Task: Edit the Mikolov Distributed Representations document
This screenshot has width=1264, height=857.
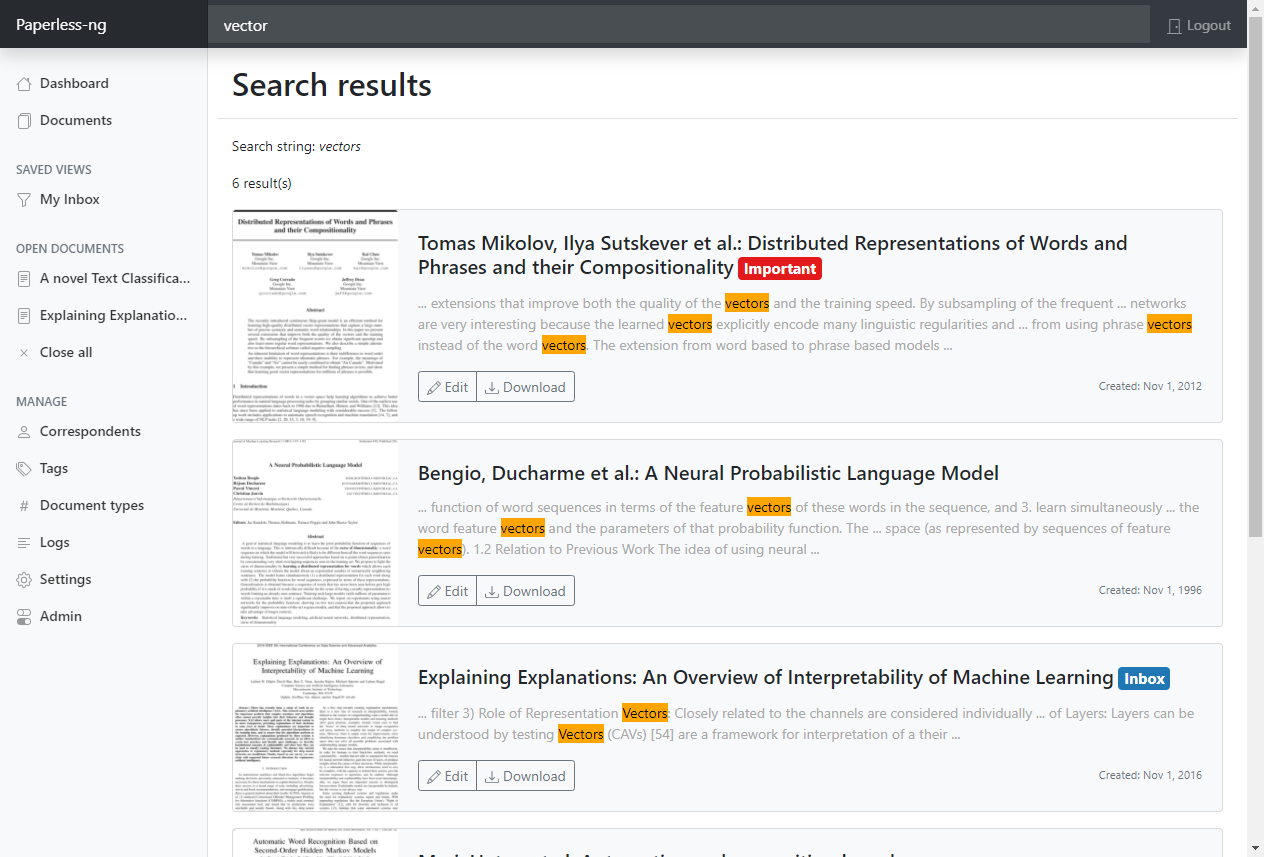Action: pyautogui.click(x=447, y=387)
